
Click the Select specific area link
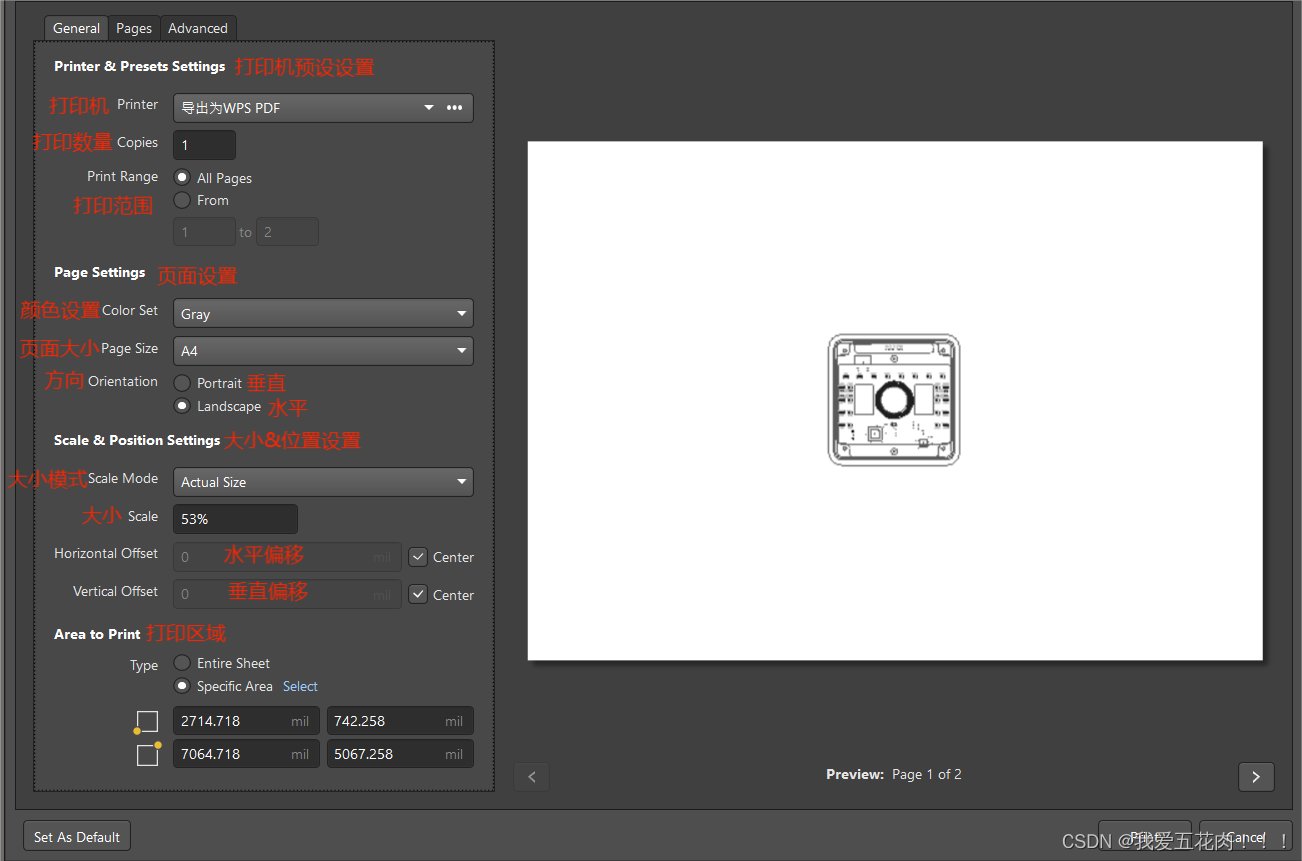point(300,686)
